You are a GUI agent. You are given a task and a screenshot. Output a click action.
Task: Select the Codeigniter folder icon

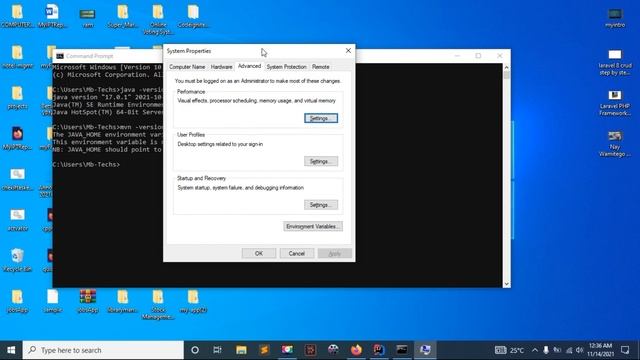point(193,16)
